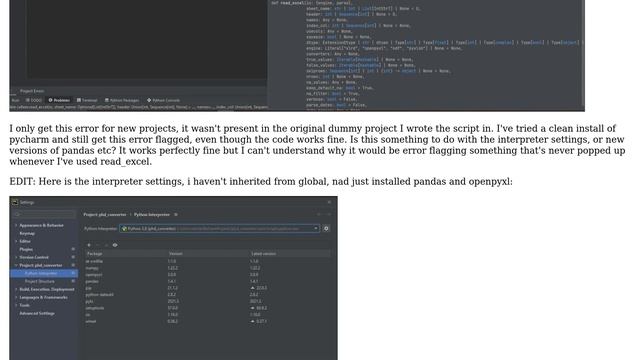Open the Terminal tool window tab
The width and height of the screenshot is (640, 360).
coord(87,100)
